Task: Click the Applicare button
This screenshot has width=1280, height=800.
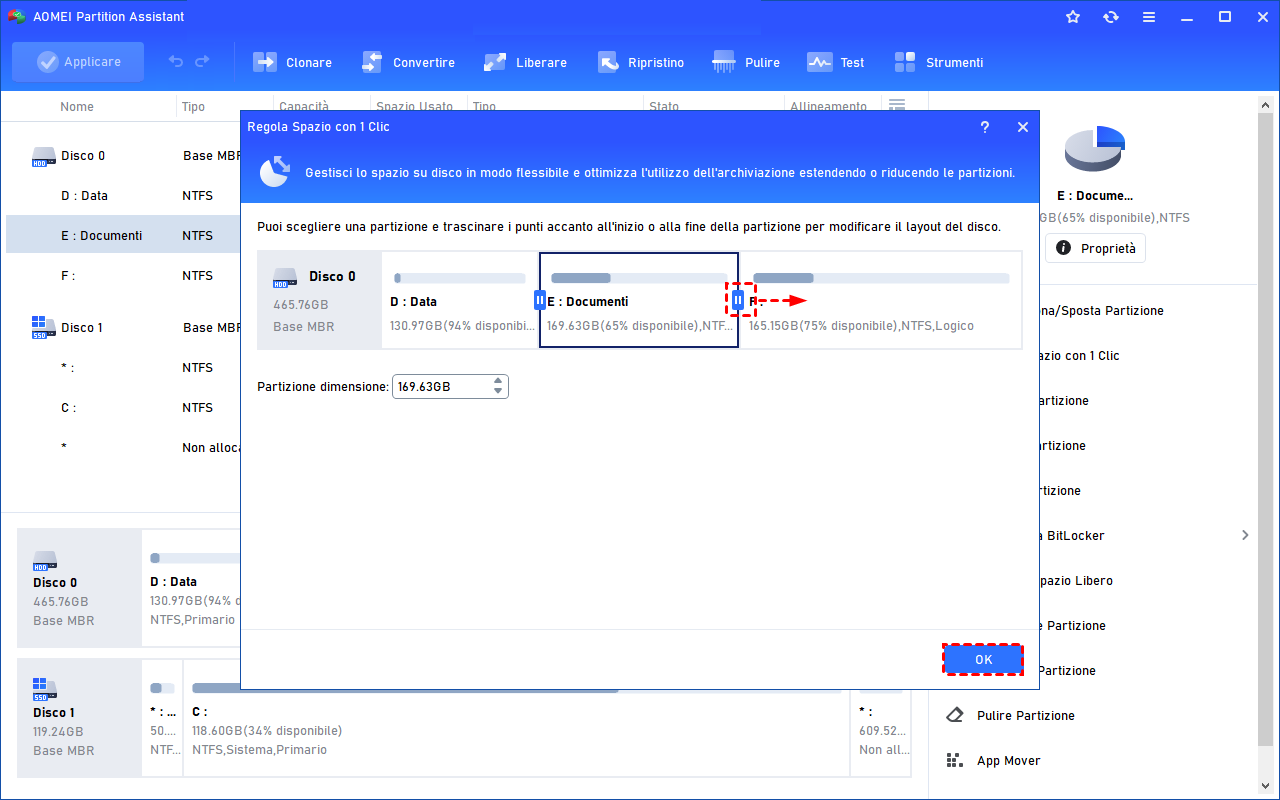Action: click(x=78, y=62)
